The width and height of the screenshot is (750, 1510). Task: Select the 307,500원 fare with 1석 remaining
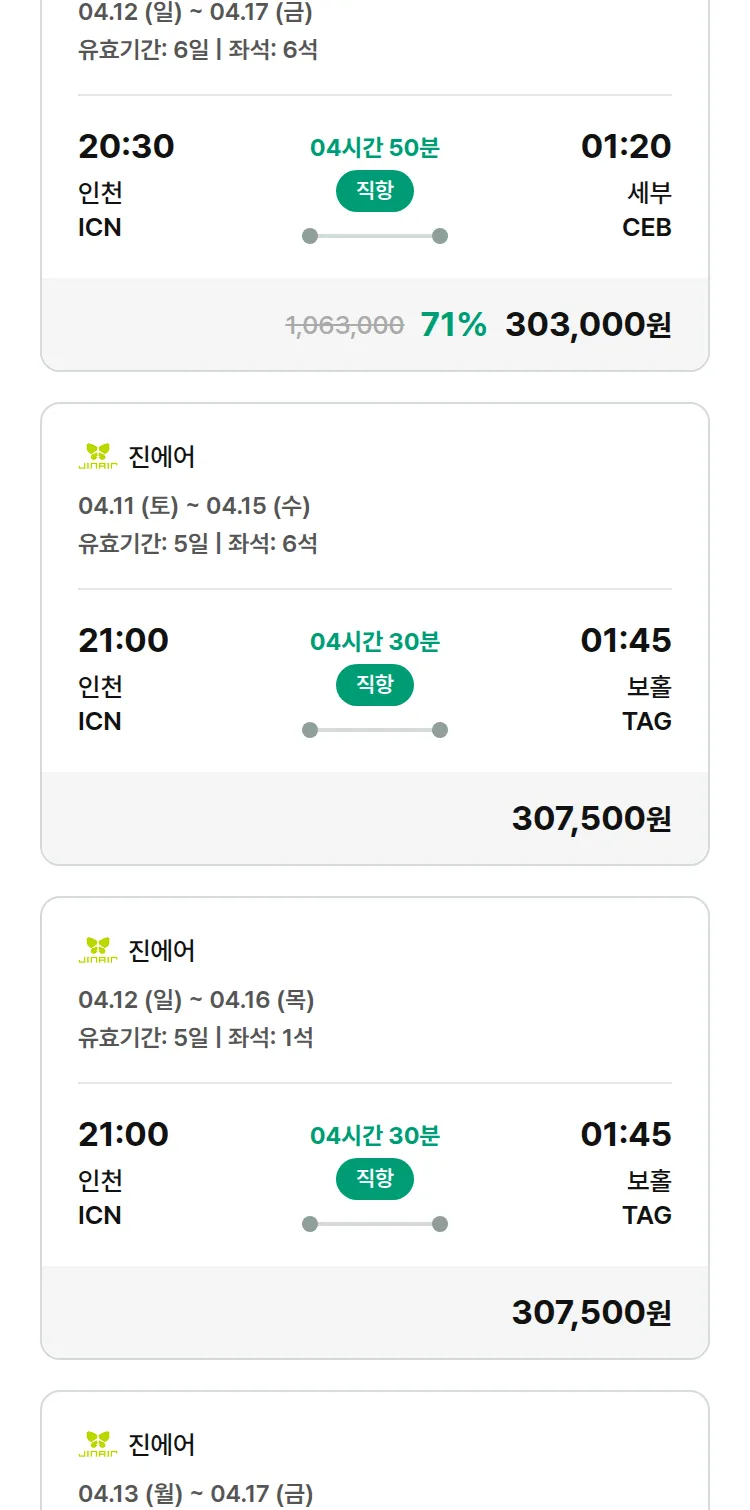[591, 1313]
